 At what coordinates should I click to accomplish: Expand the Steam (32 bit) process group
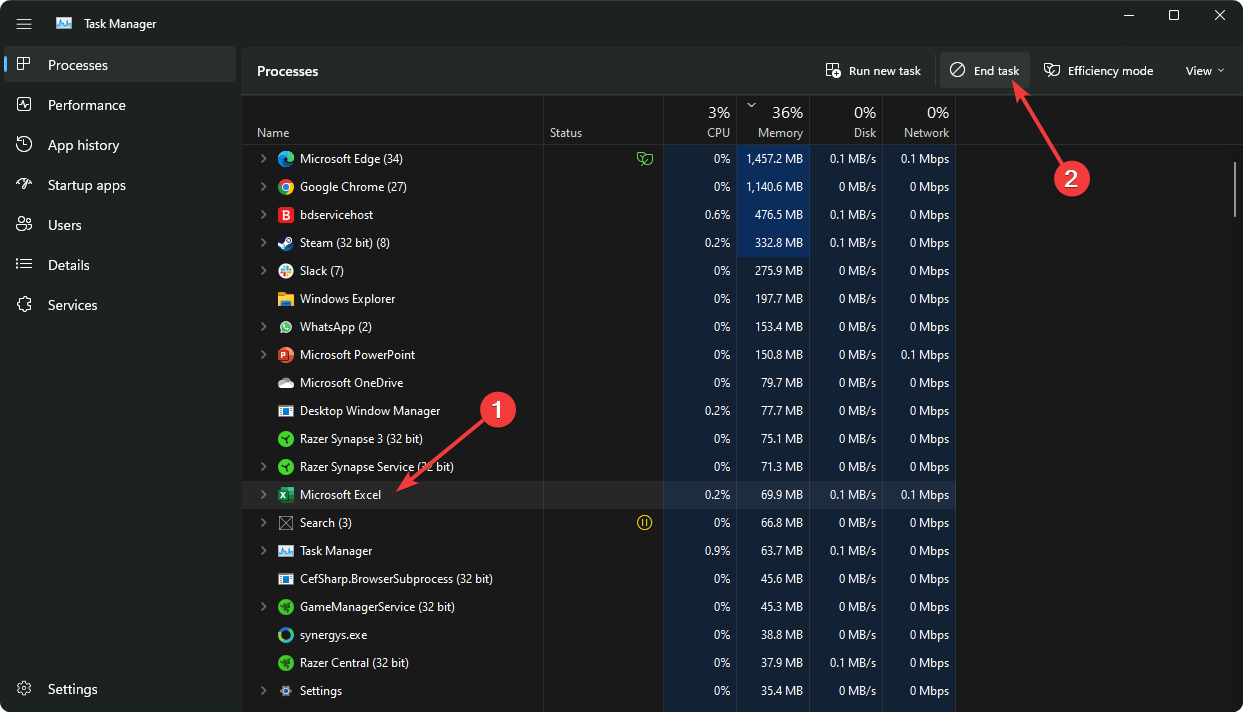(x=264, y=243)
